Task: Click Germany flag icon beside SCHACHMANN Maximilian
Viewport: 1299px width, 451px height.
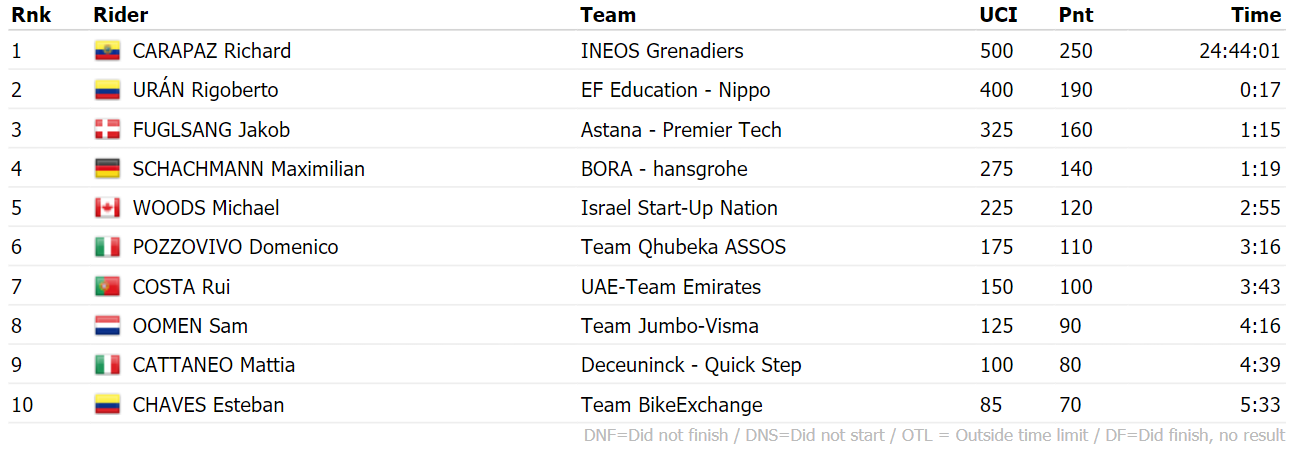Action: click(107, 169)
